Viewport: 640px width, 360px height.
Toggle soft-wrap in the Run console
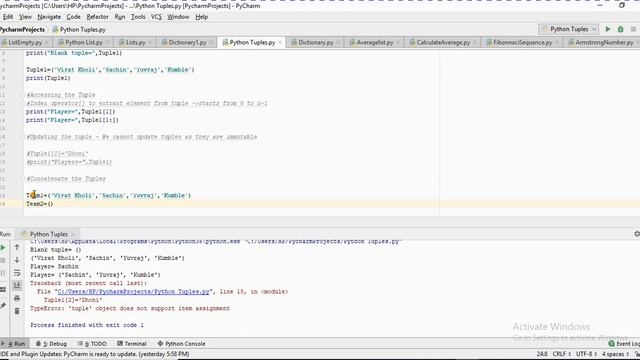click(x=17, y=273)
